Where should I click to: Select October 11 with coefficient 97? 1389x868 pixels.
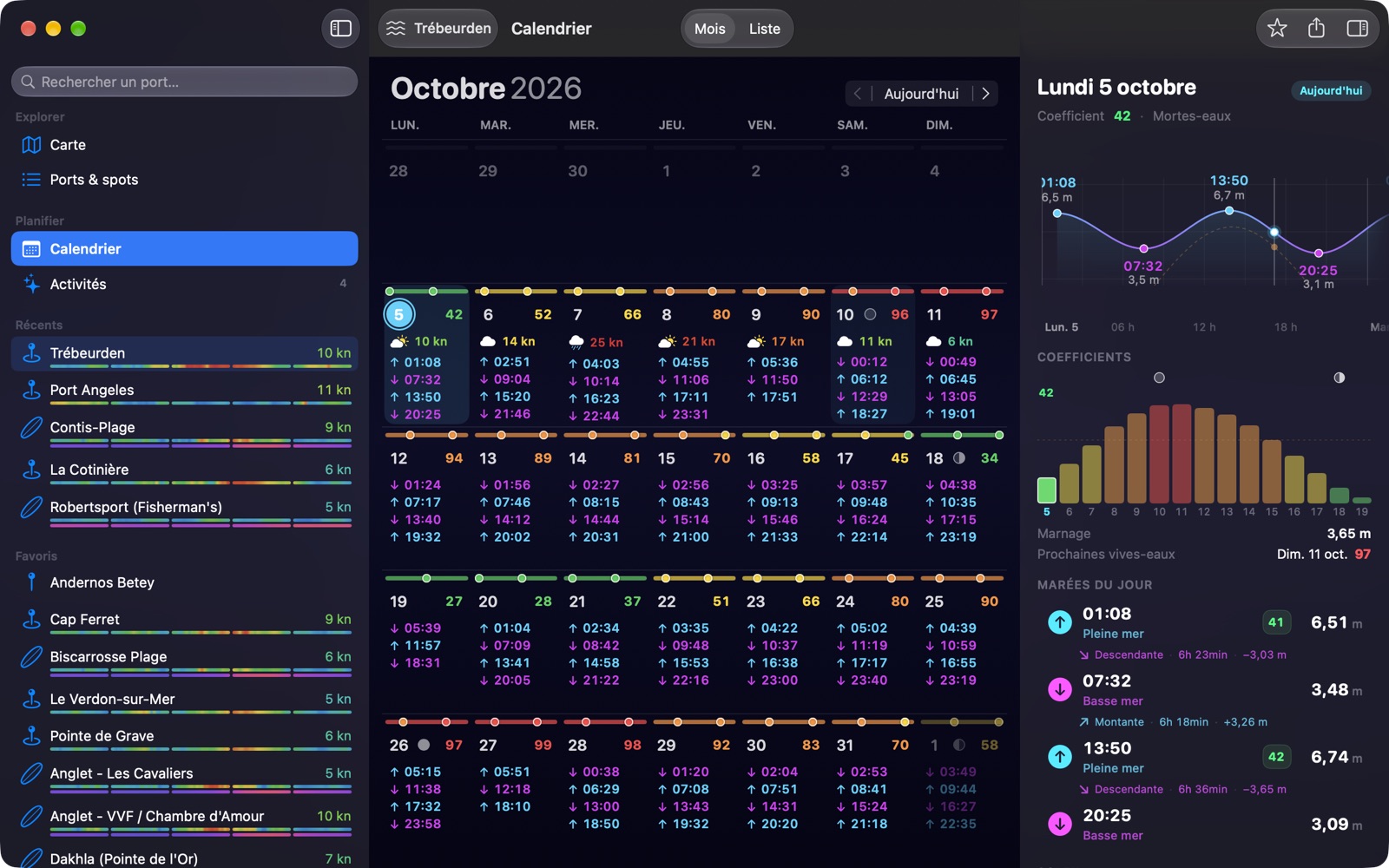click(961, 356)
